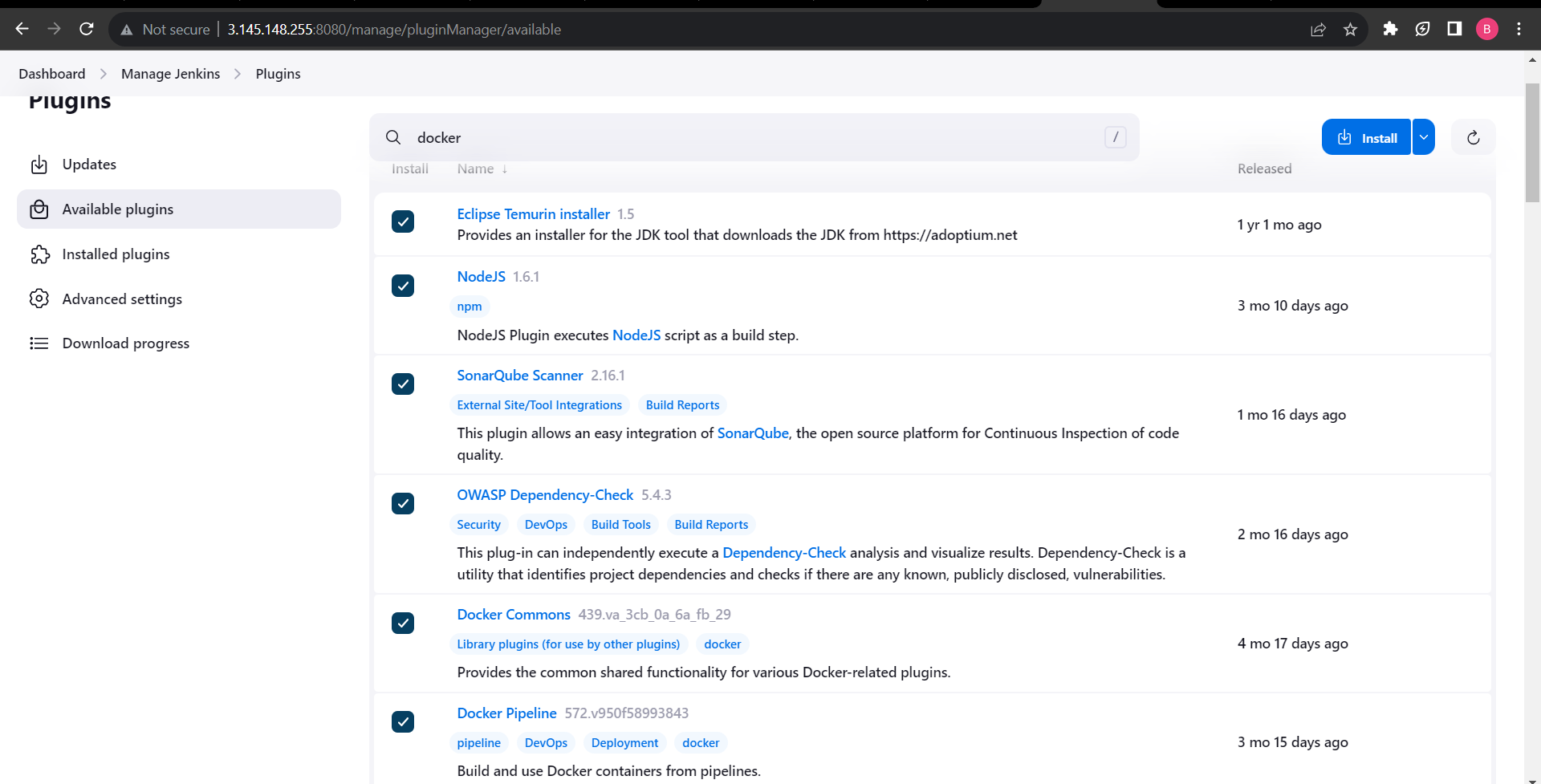The height and width of the screenshot is (784, 1541).
Task: Click the NodeJS plugin title link
Action: (481, 277)
